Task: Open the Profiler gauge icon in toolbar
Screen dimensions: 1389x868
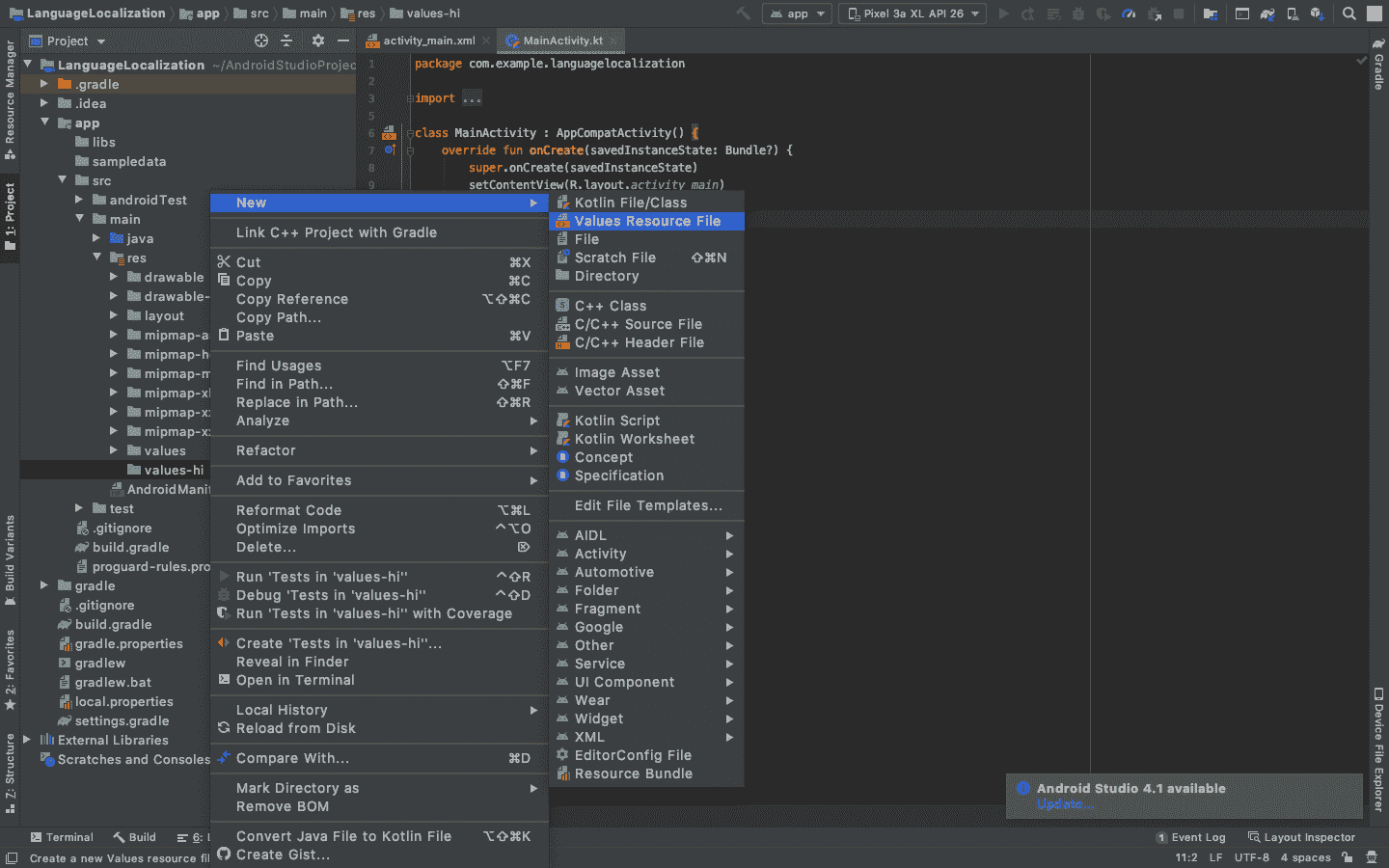Action: click(x=1128, y=14)
